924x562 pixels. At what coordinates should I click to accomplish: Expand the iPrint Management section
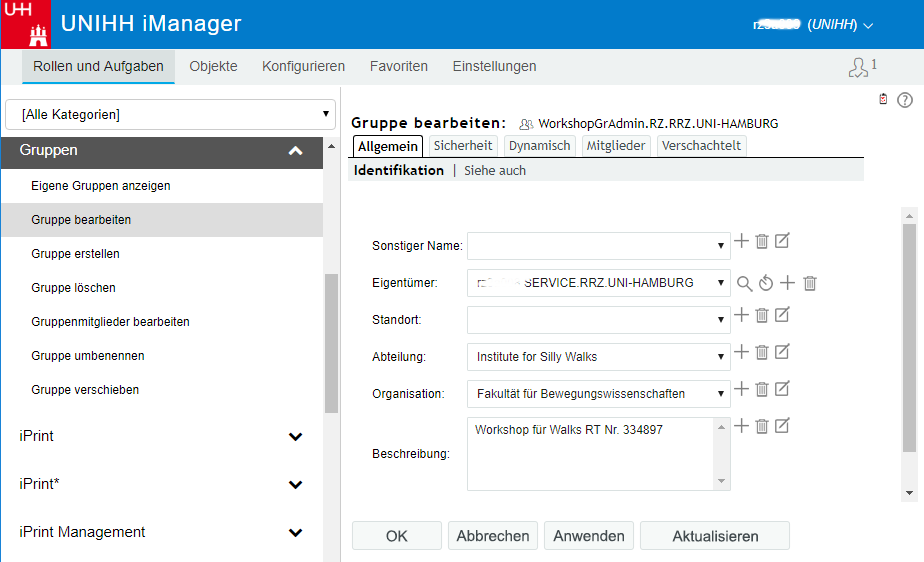(x=295, y=533)
